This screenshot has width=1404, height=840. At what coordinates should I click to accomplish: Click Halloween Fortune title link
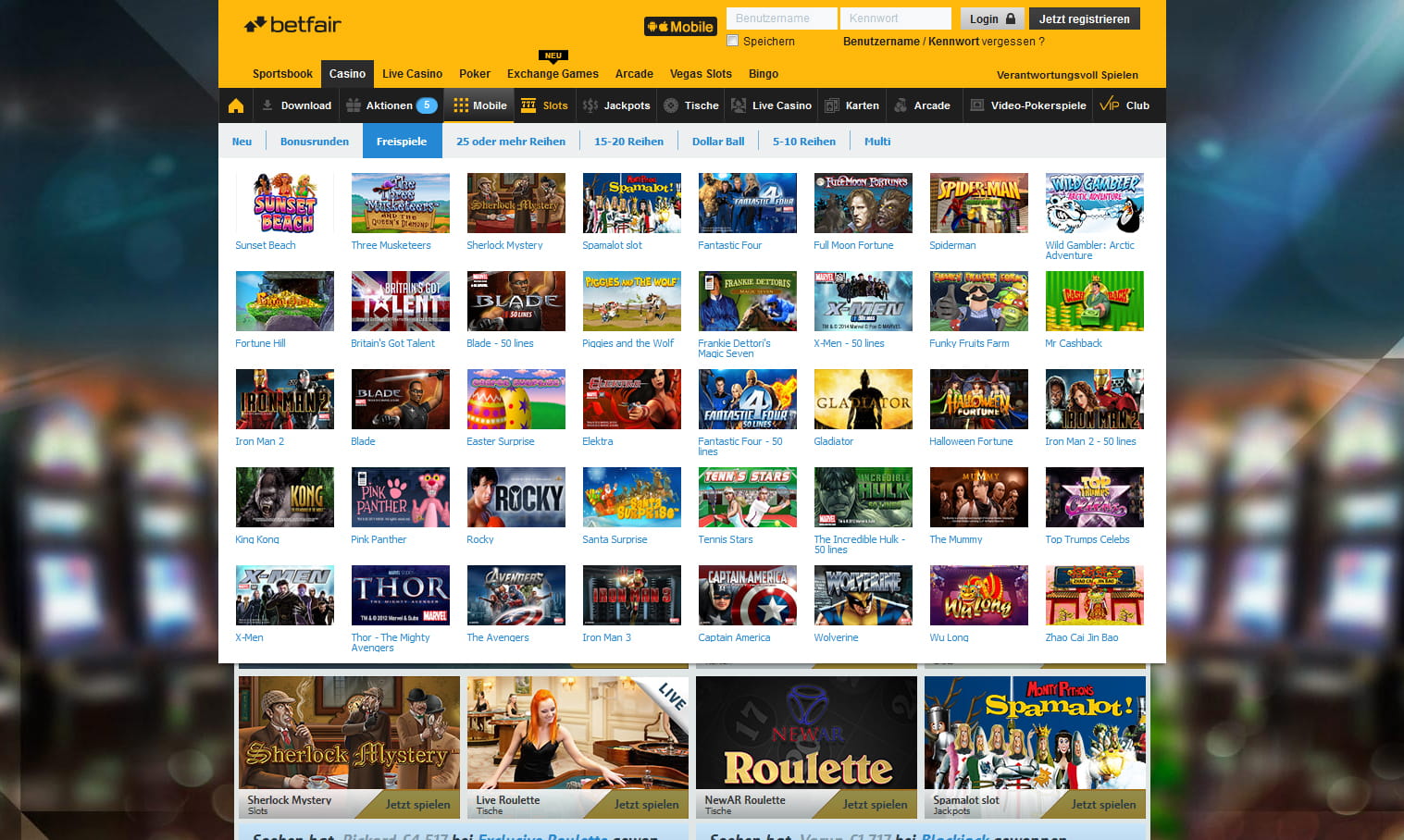tap(971, 441)
